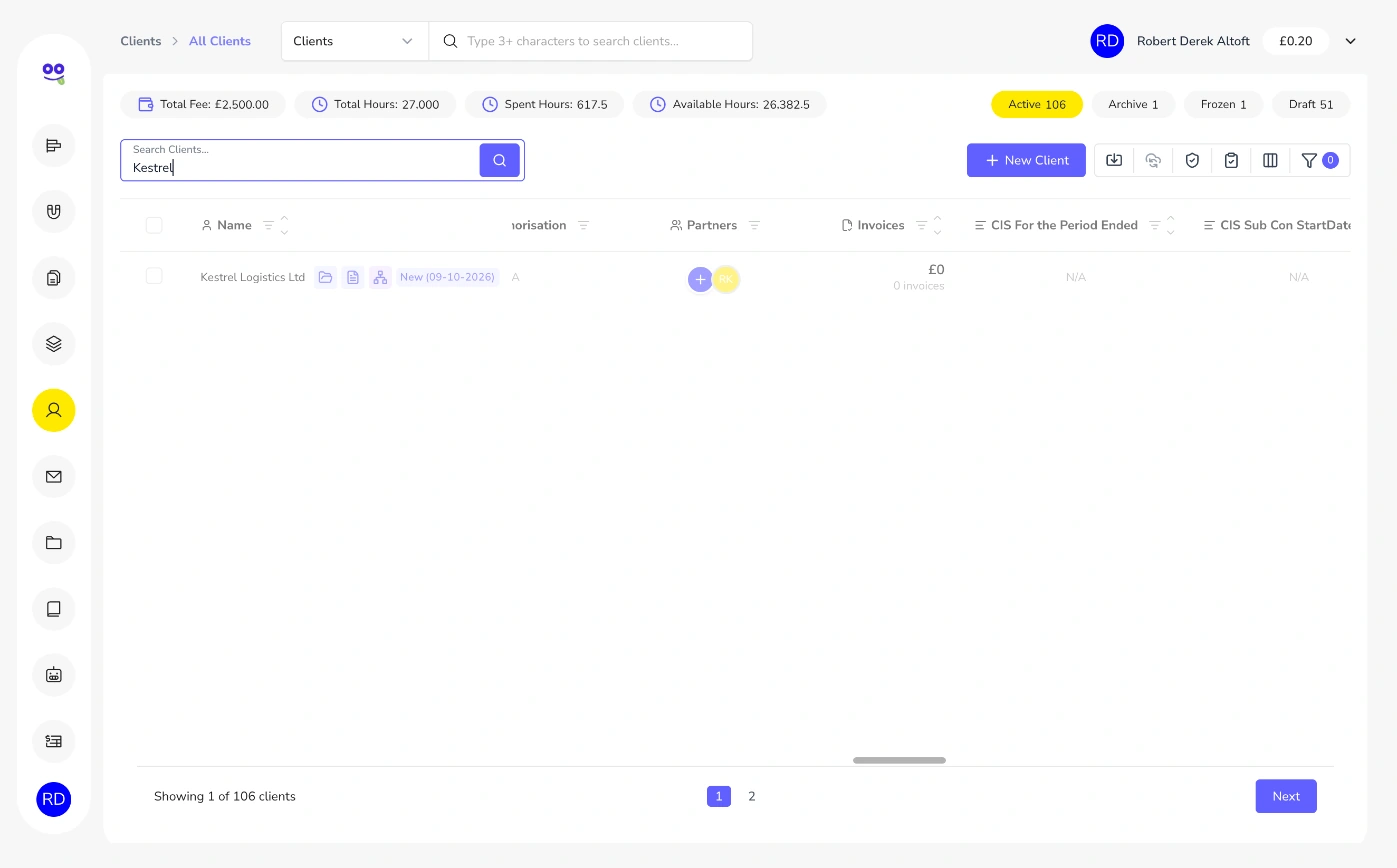The image size is (1397, 868).
Task: Click the download icon next to New Client
Action: coord(1114,160)
